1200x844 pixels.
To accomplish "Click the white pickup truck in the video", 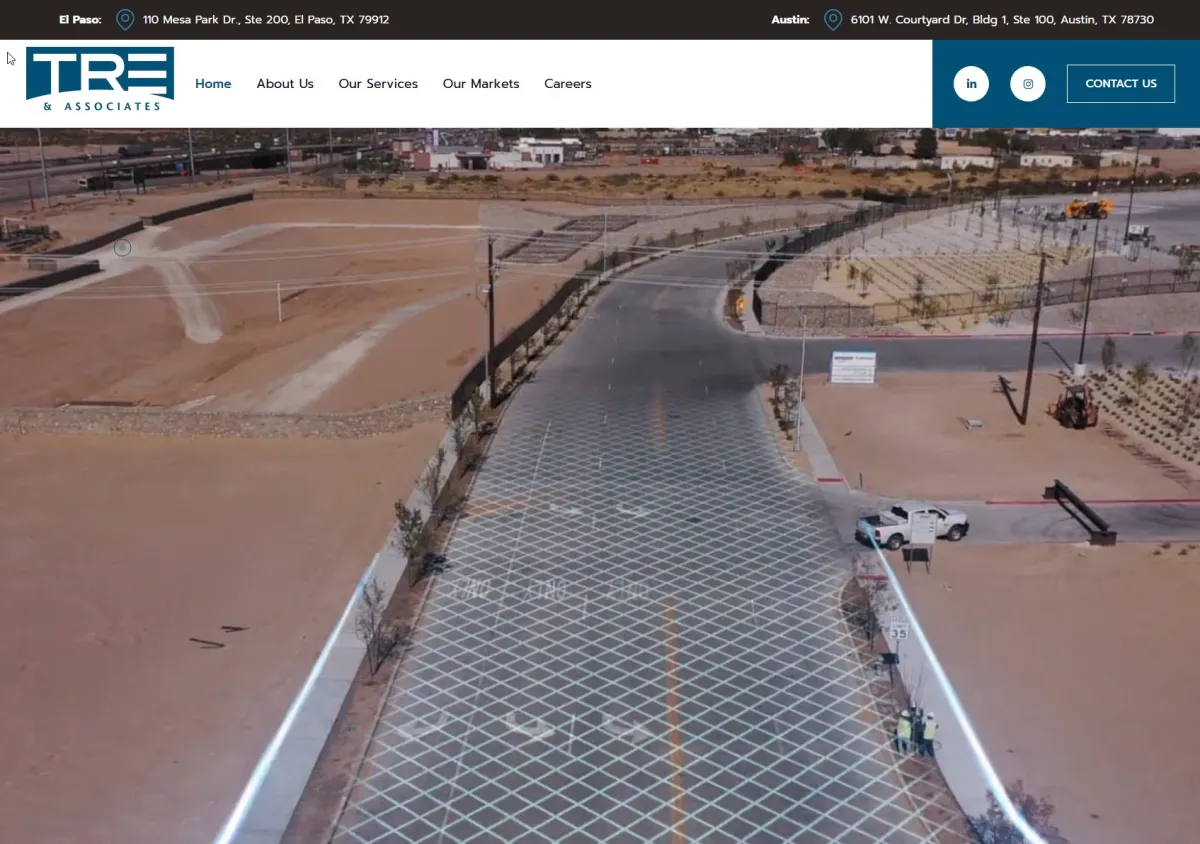I will pos(910,524).
